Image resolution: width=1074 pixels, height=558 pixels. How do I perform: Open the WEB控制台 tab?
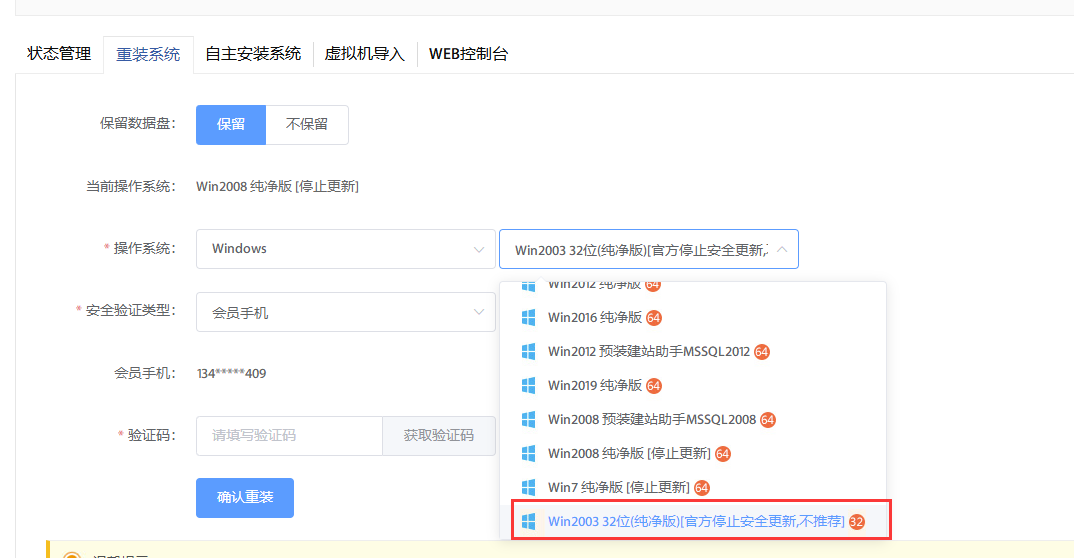tap(468, 54)
